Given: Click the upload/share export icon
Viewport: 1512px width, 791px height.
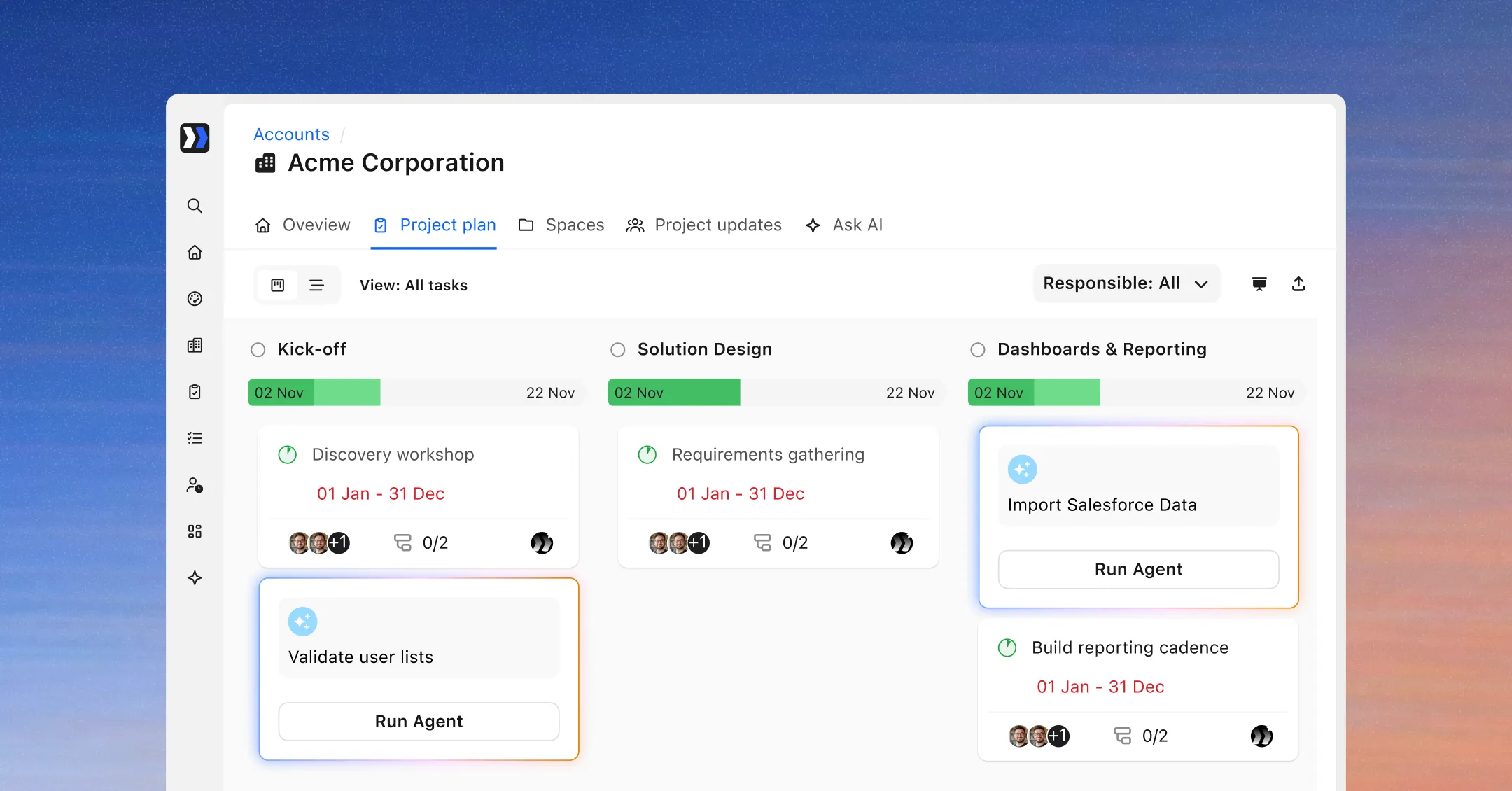Looking at the screenshot, I should click(1298, 284).
